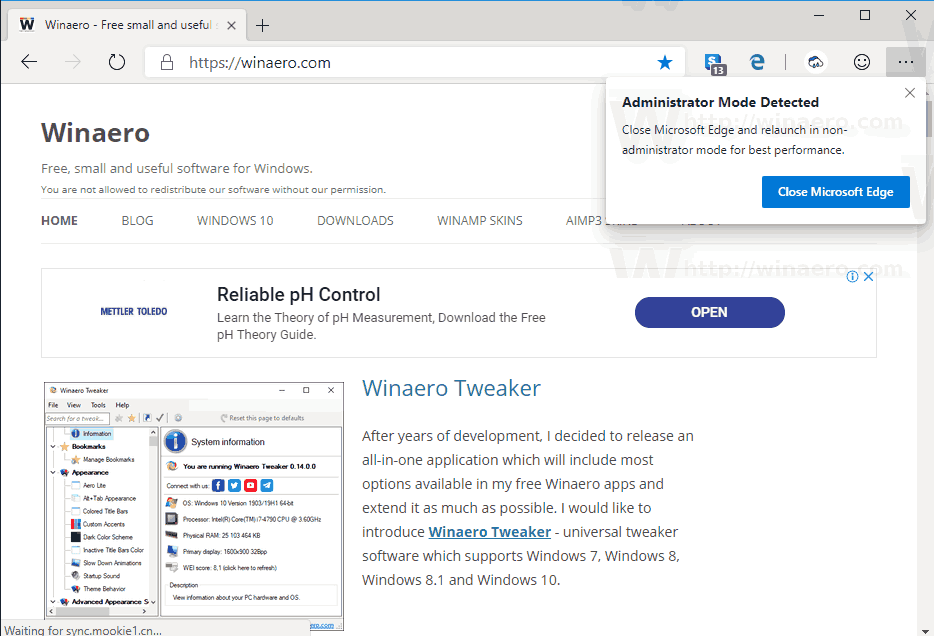934x636 pixels.
Task: Select Custom Accents in the Tweaker tree
Action: point(104,524)
